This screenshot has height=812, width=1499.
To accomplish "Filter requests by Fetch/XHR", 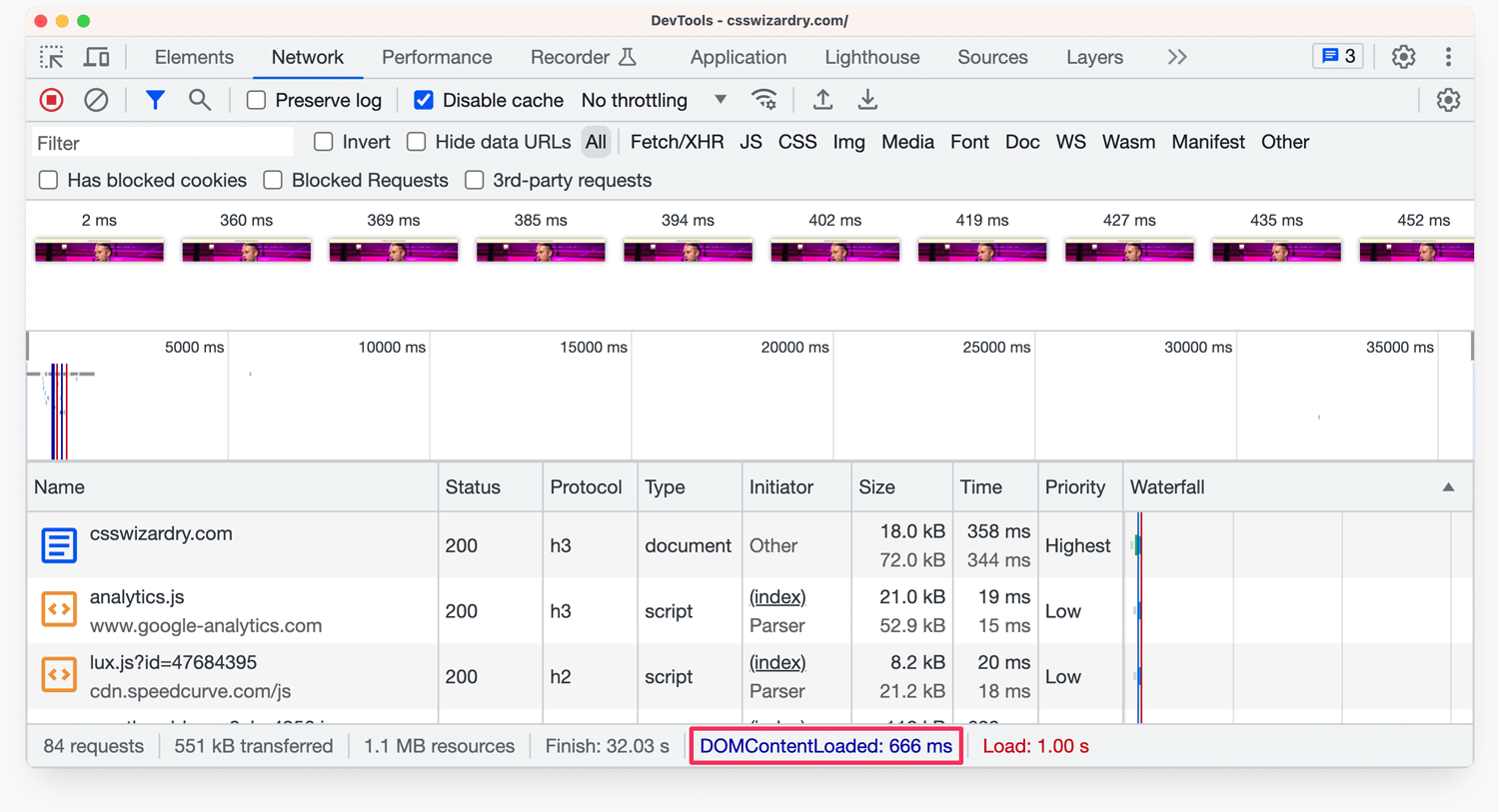I will click(x=677, y=142).
